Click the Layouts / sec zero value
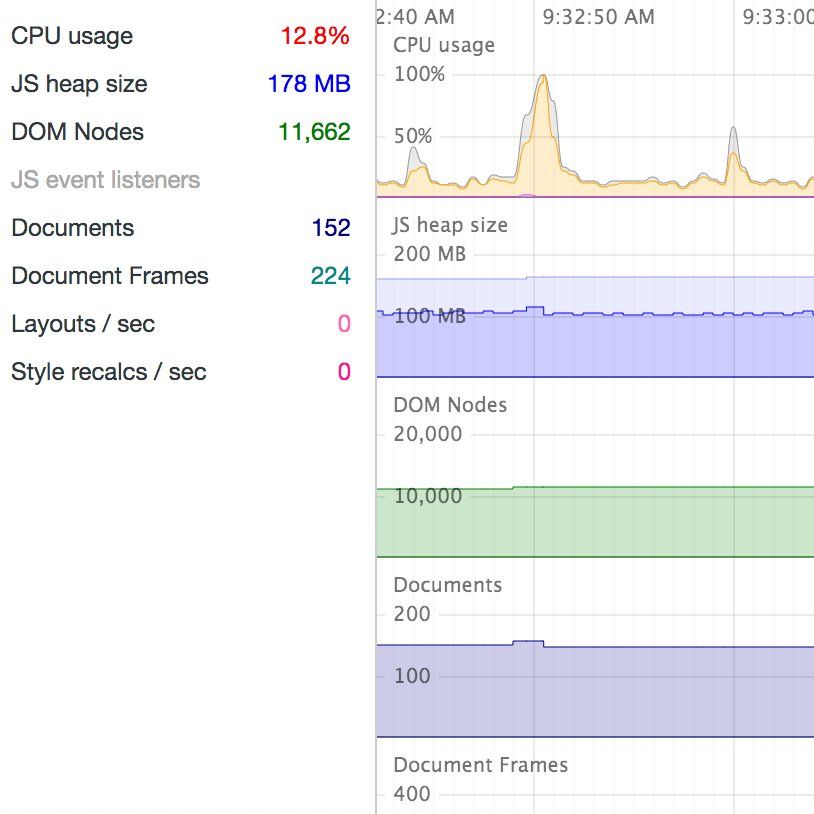 click(344, 324)
